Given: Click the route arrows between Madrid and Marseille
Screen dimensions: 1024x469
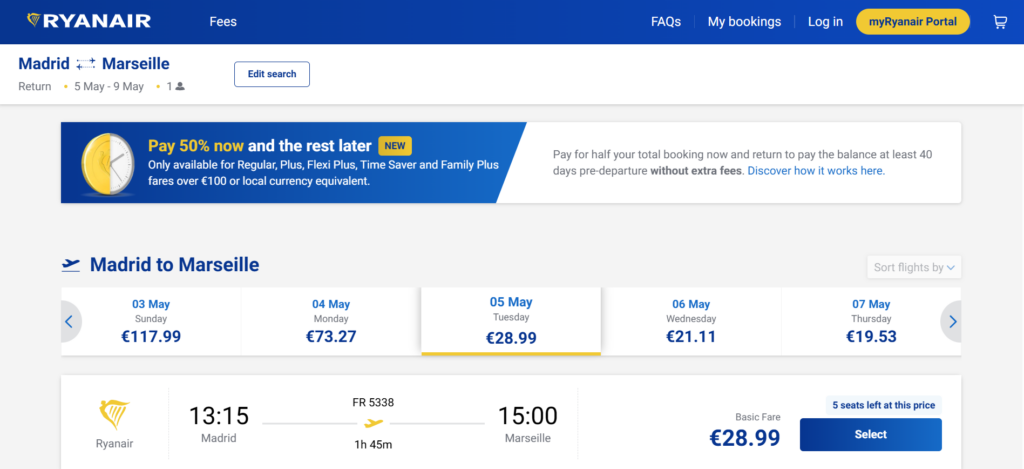Looking at the screenshot, I should click(86, 64).
